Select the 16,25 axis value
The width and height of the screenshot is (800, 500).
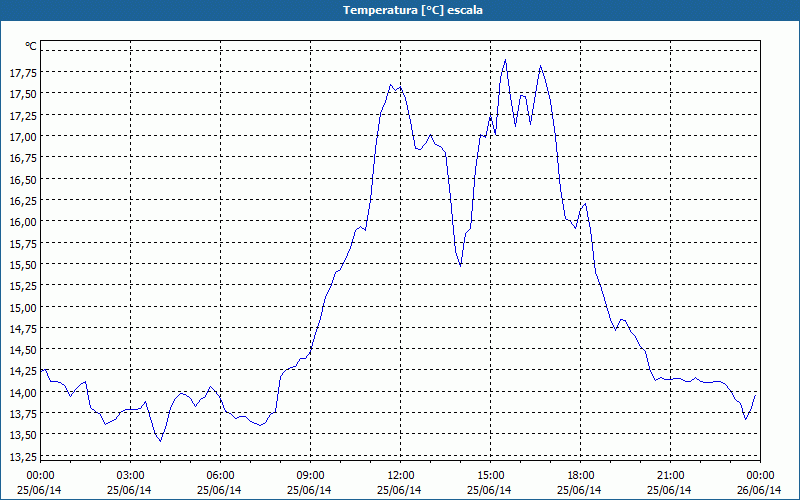tap(23, 201)
